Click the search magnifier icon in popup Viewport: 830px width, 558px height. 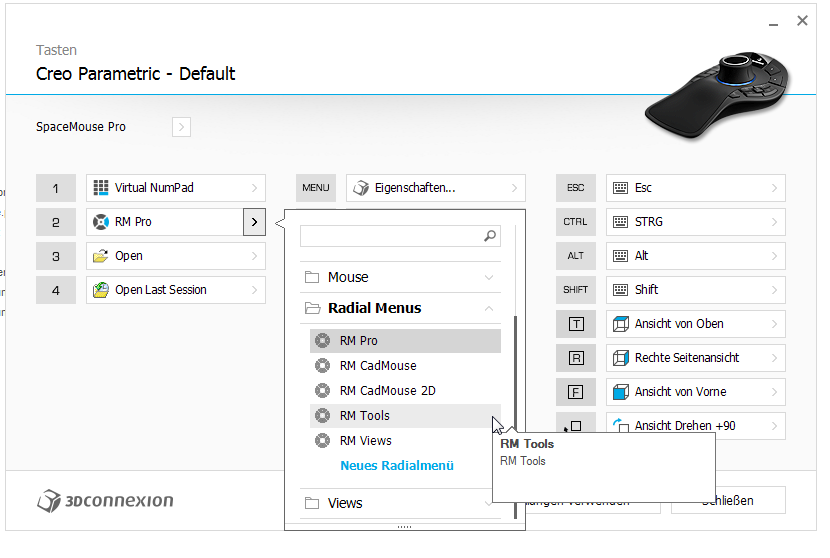click(x=490, y=236)
